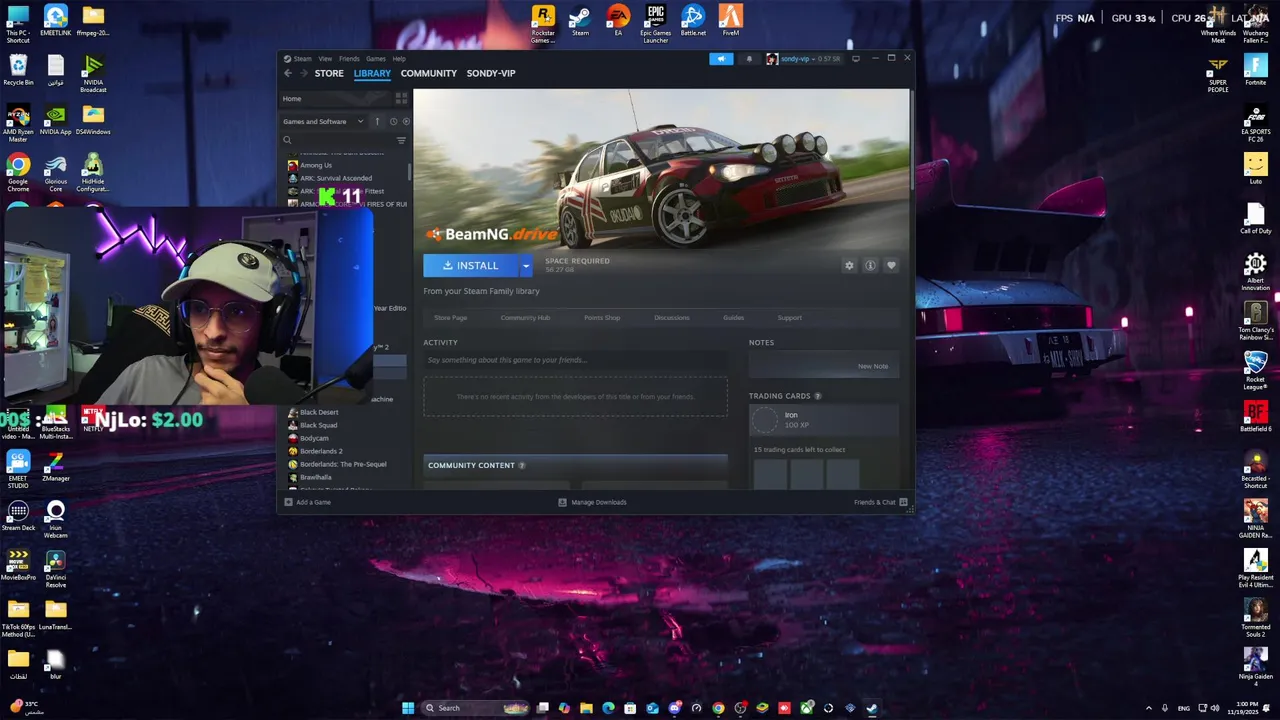Show recent games clock filter

393,121
